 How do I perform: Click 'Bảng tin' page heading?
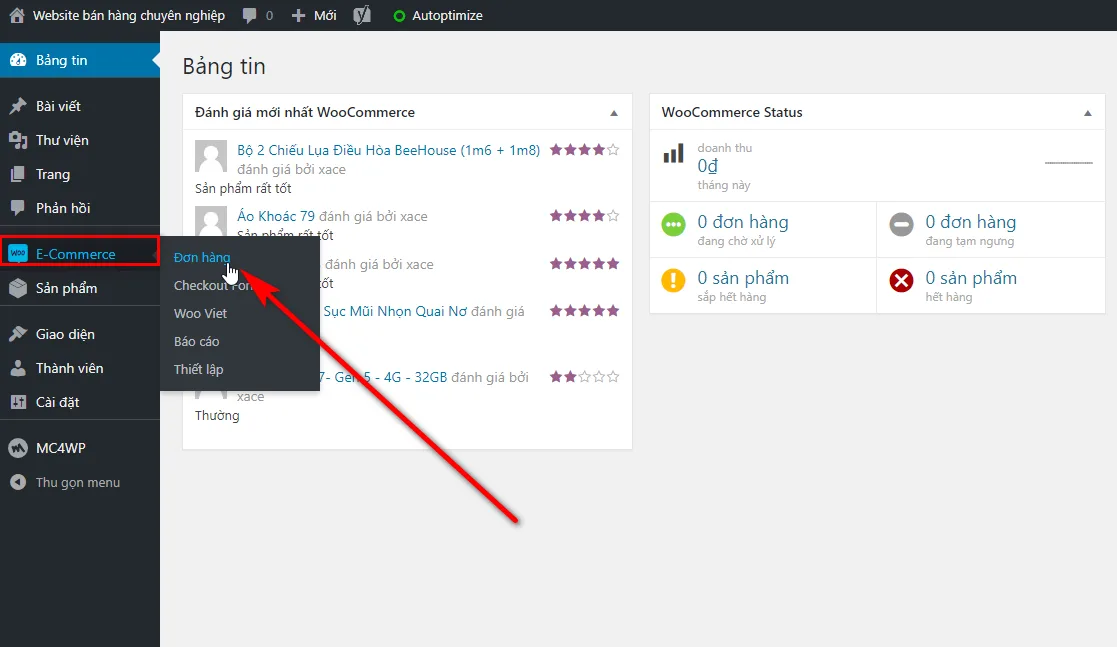point(224,66)
